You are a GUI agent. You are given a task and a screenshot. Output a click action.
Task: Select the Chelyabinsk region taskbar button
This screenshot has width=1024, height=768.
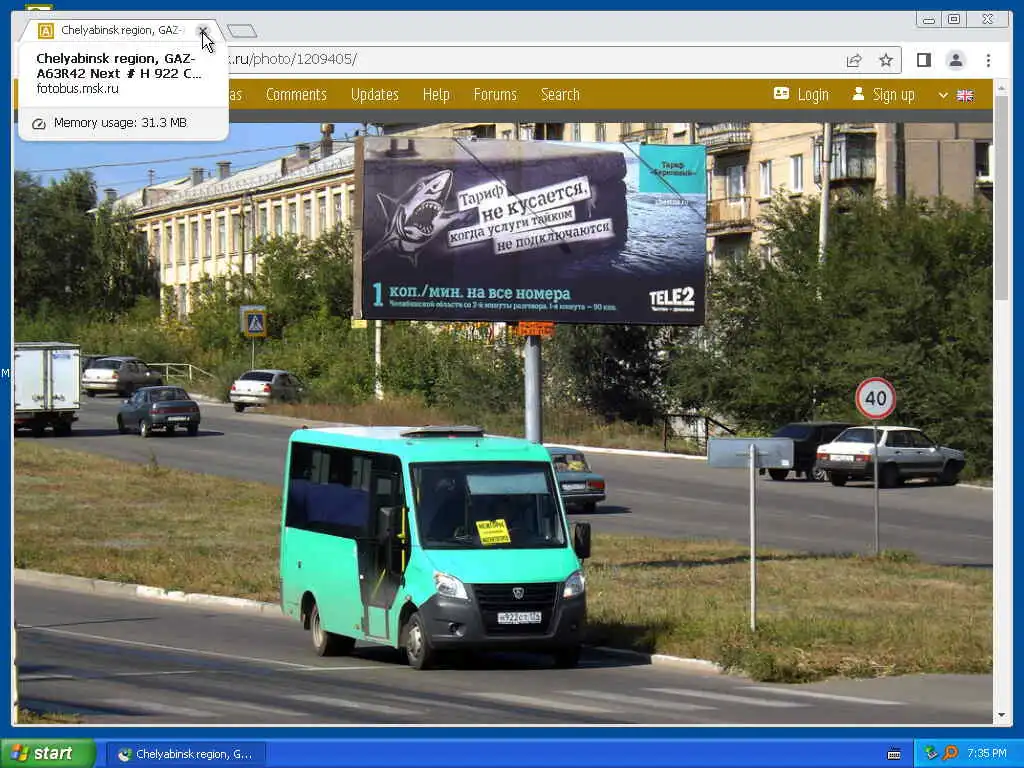tap(186, 754)
